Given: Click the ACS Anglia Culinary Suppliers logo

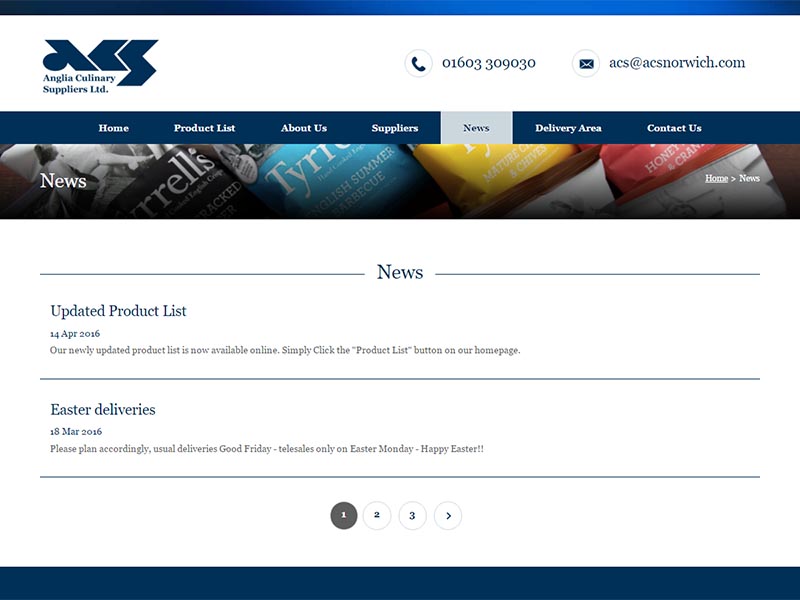Looking at the screenshot, I should tap(100, 67).
